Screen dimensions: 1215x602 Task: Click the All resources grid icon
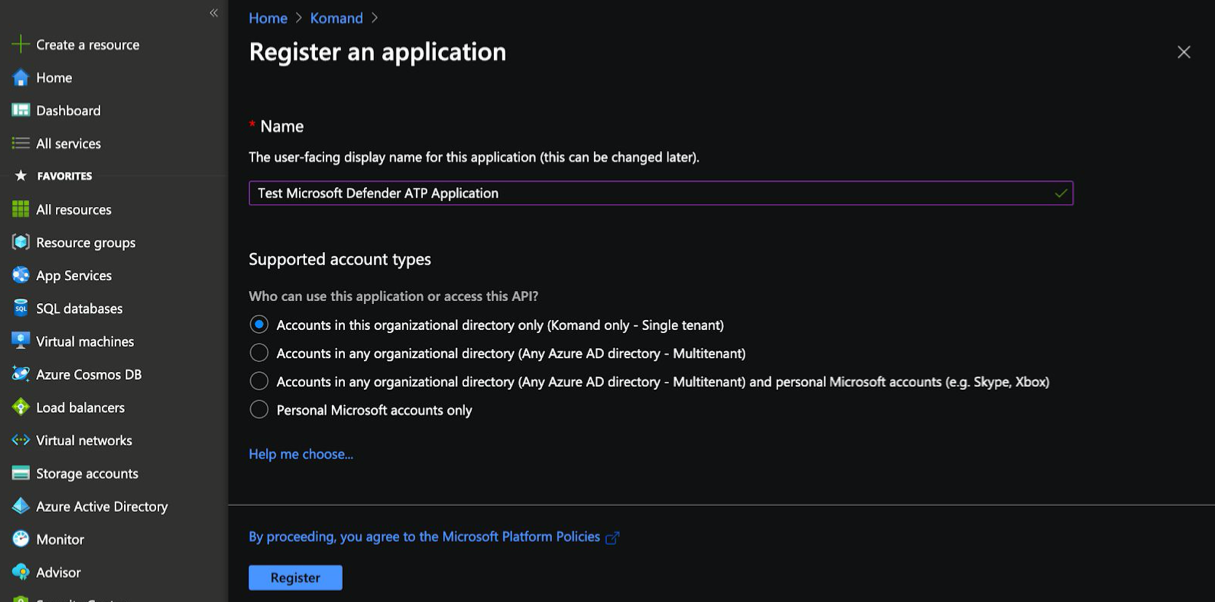[x=20, y=209]
